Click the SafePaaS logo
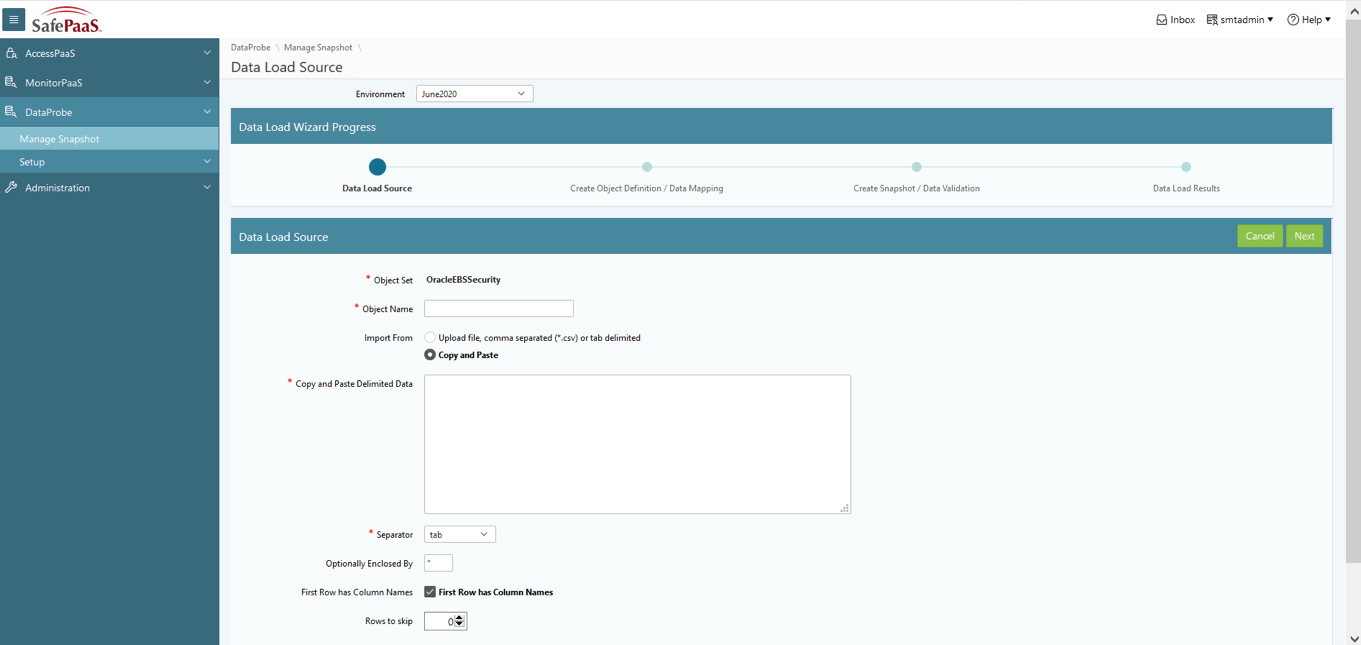 tap(67, 20)
